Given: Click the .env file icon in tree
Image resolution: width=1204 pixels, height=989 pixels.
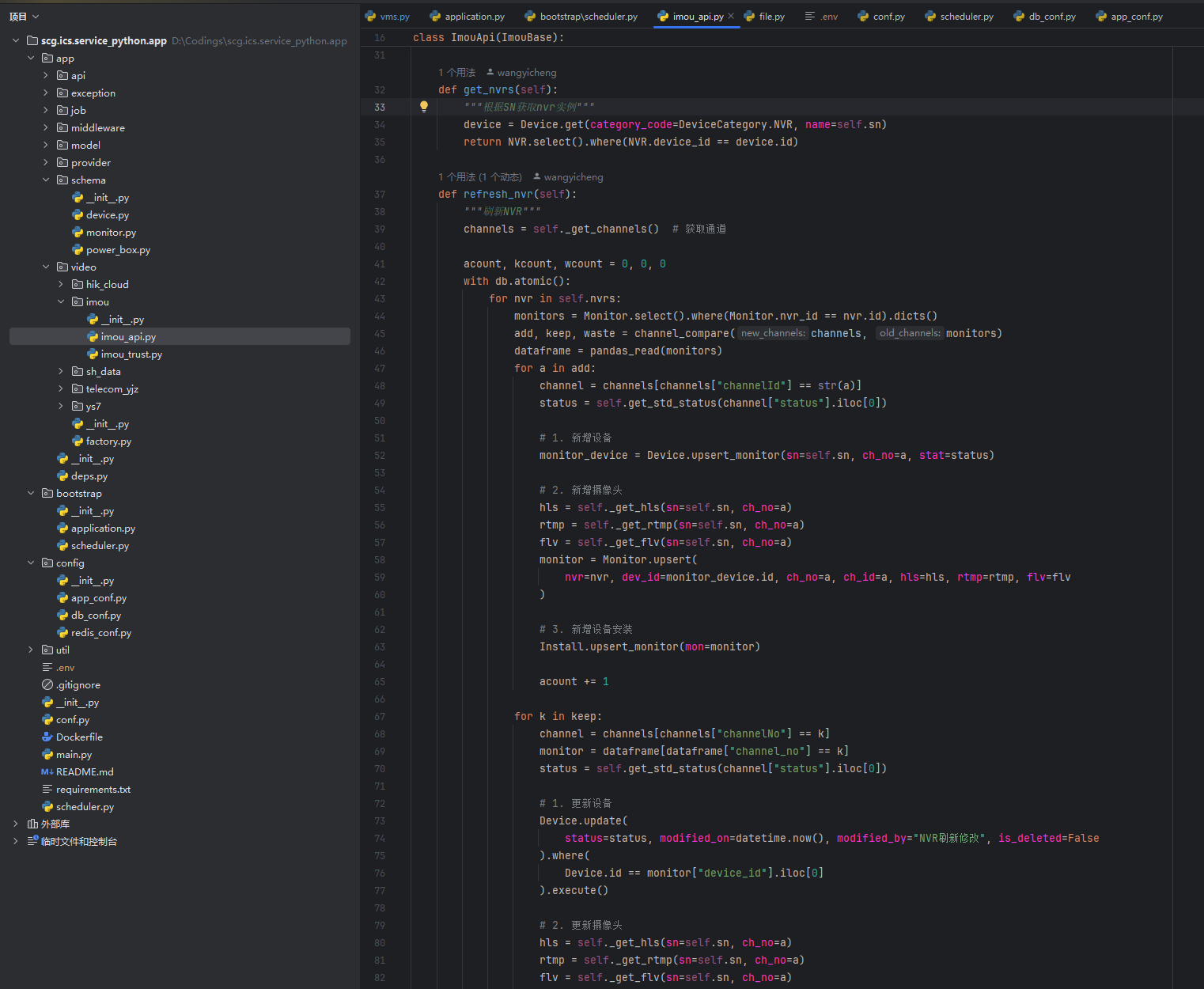Looking at the screenshot, I should click(47, 667).
